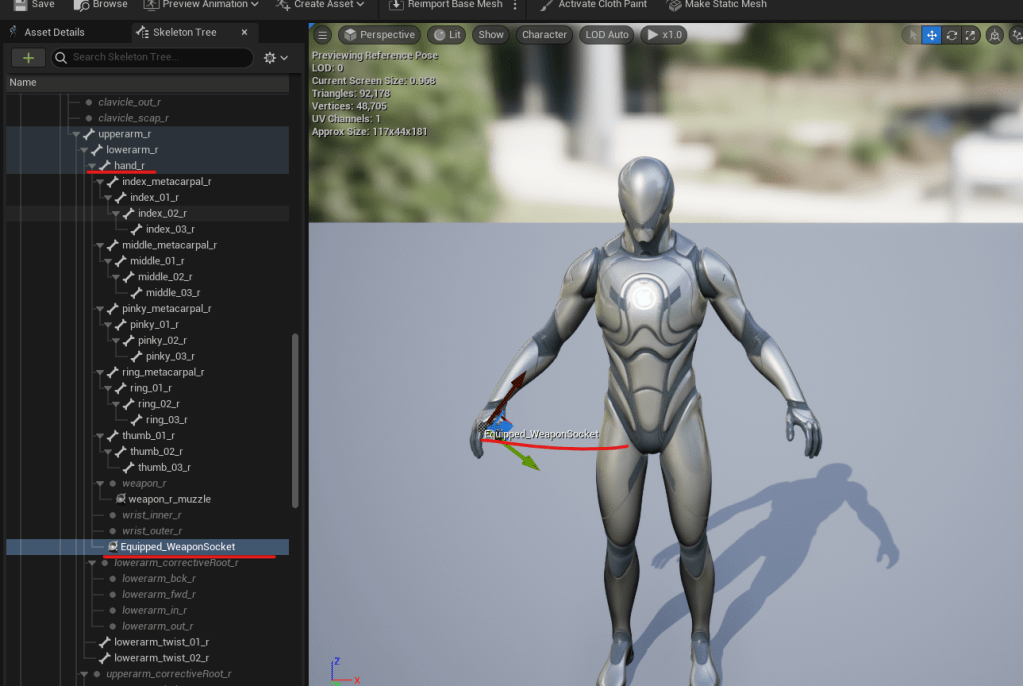Click the LOD Auto button
Image resolution: width=1023 pixels, height=686 pixels.
pos(607,35)
